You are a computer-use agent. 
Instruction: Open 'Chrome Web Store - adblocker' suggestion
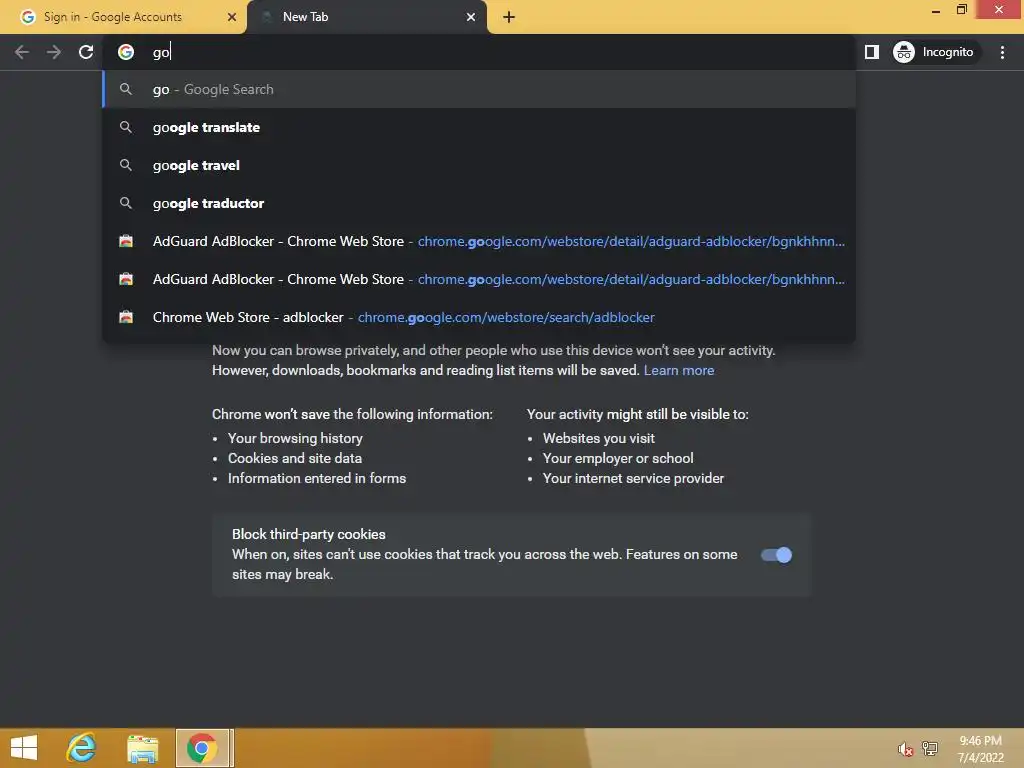(x=479, y=317)
